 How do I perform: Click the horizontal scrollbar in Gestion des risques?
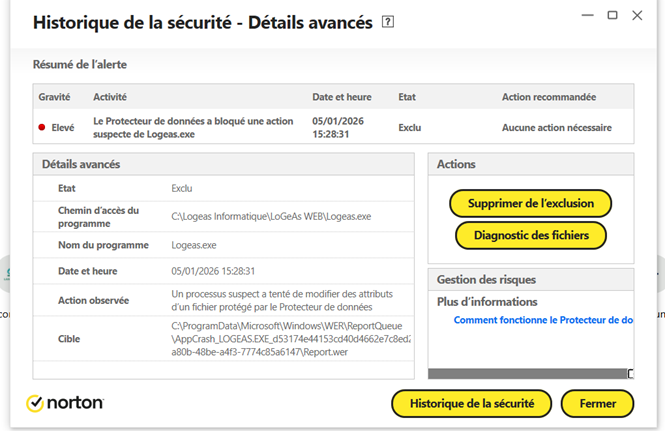pos(527,374)
